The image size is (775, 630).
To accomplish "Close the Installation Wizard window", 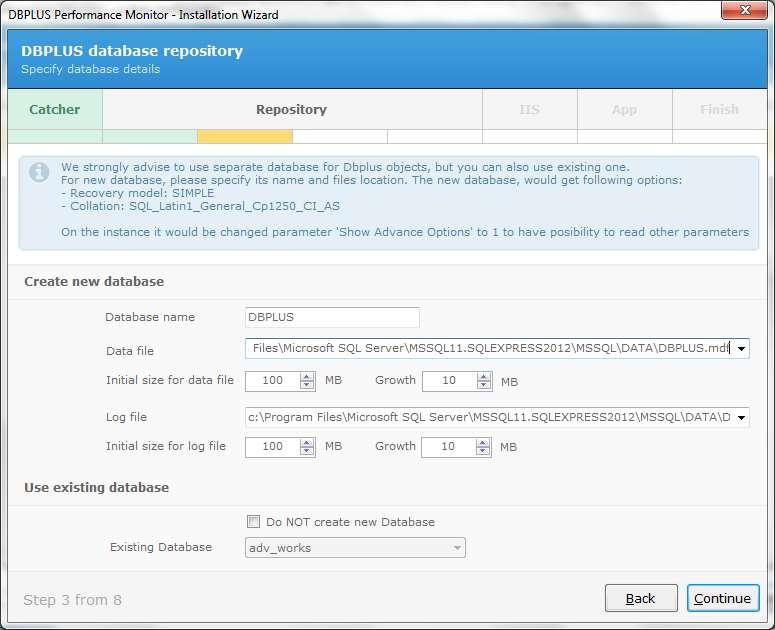I will 745,10.
